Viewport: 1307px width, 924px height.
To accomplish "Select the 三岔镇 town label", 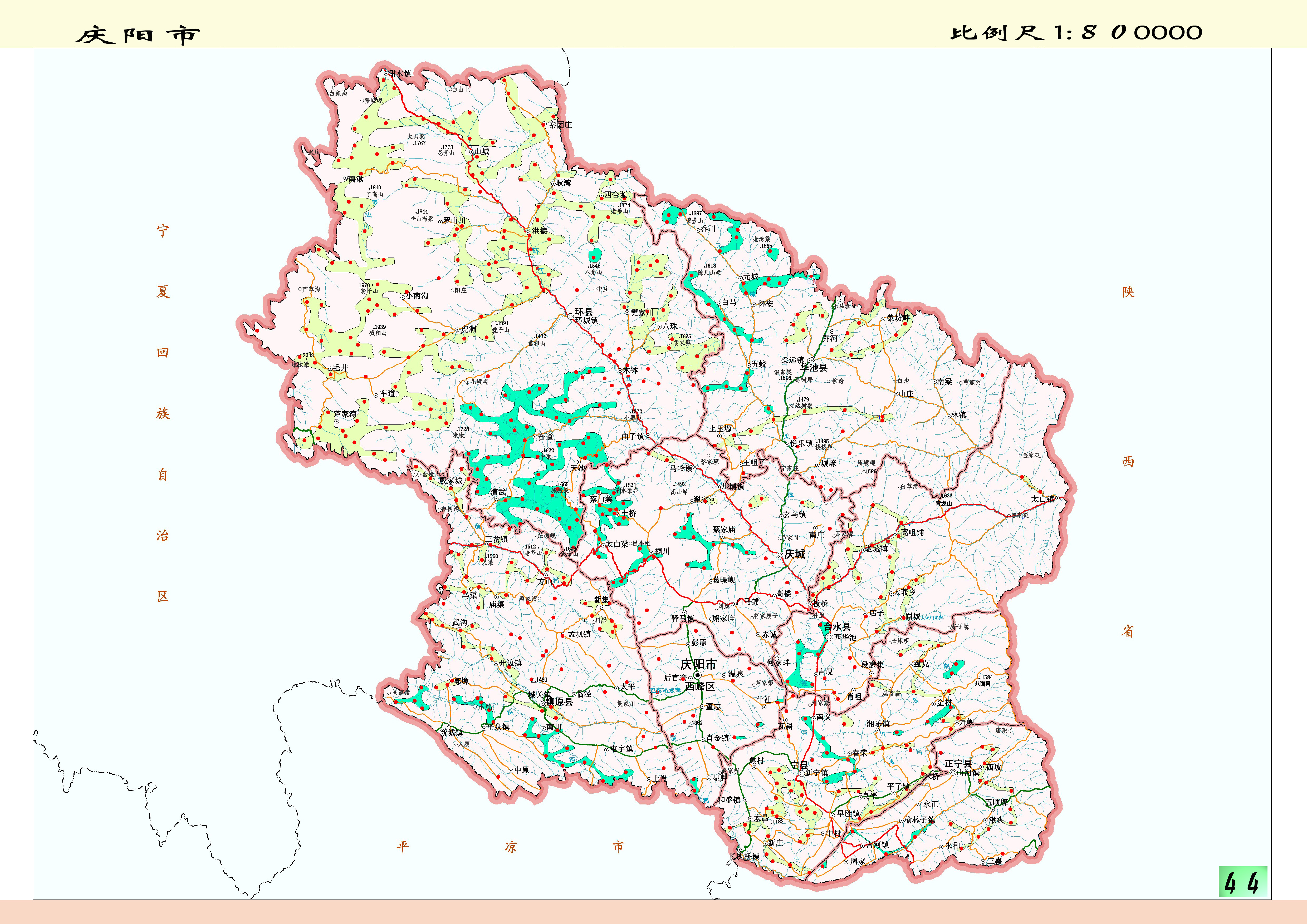I will point(496,539).
